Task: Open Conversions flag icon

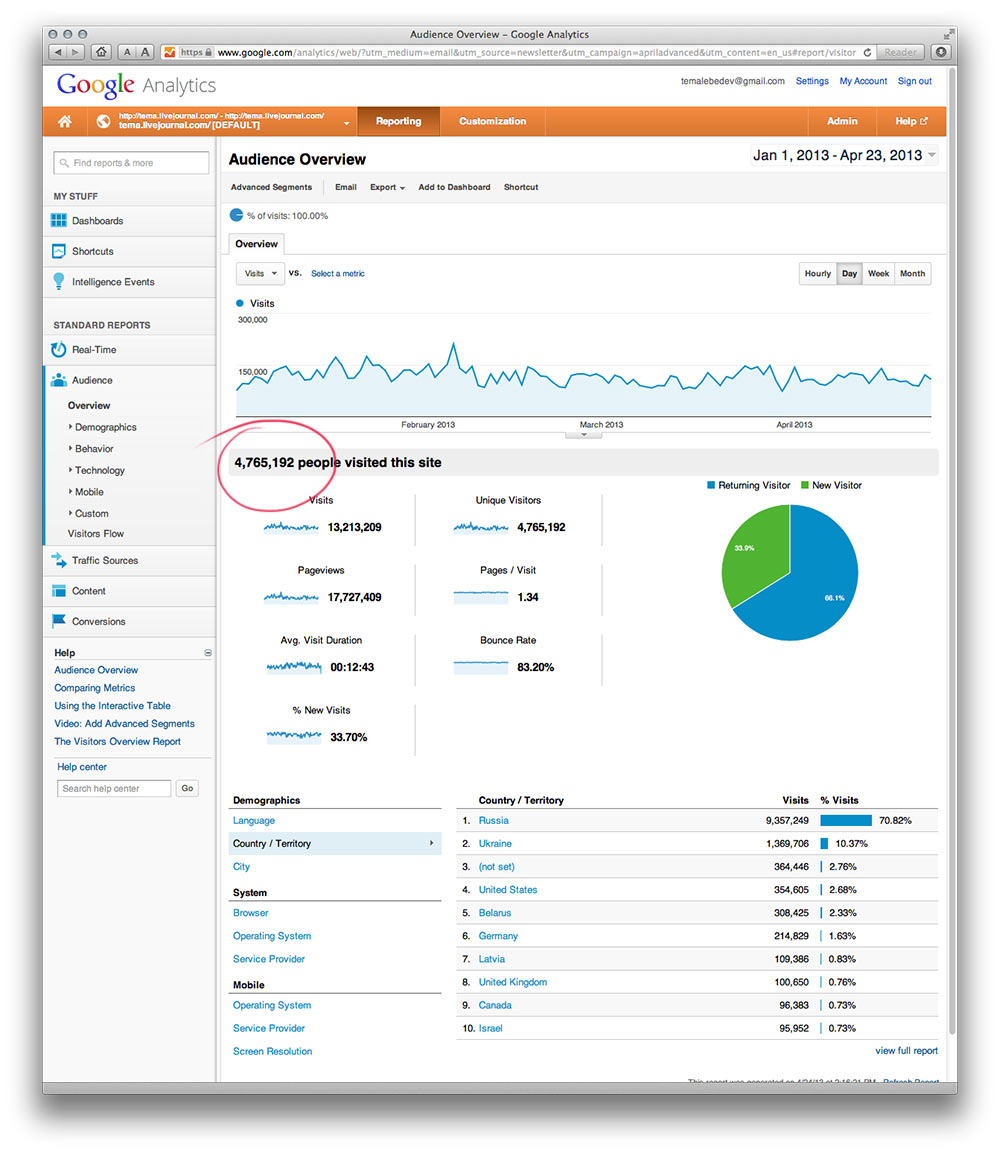Action: click(x=59, y=621)
